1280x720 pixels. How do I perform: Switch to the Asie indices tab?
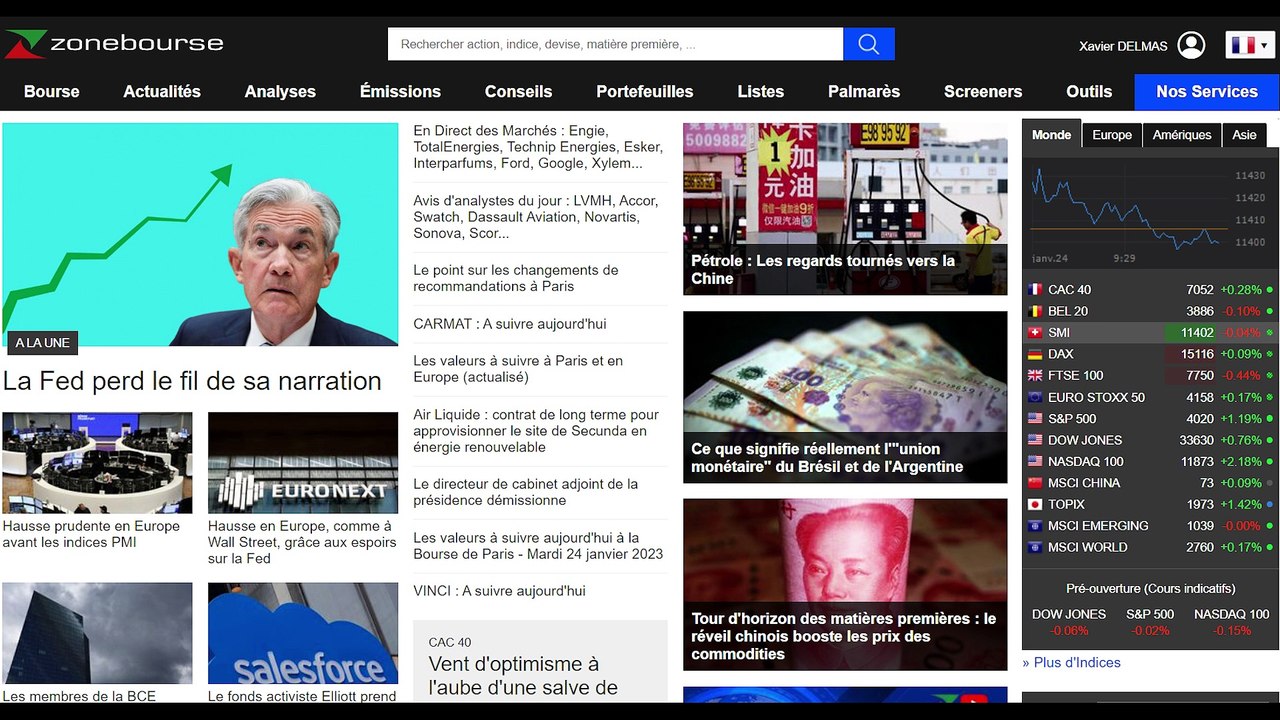pyautogui.click(x=1244, y=135)
